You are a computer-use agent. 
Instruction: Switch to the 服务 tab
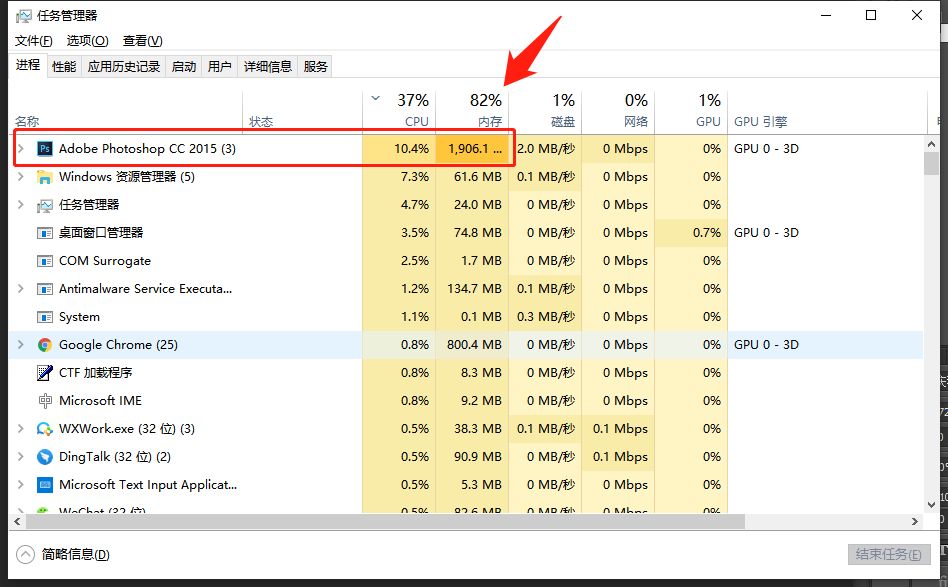click(x=316, y=66)
